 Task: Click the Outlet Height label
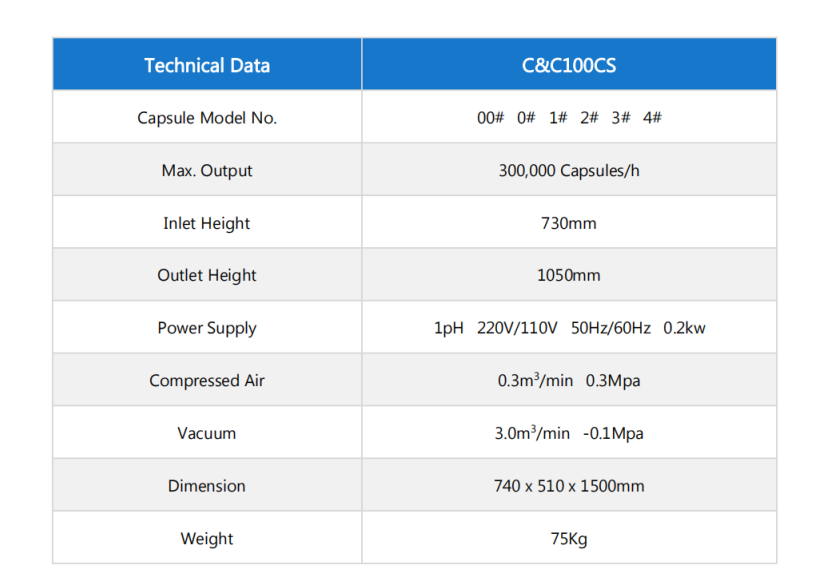[207, 275]
